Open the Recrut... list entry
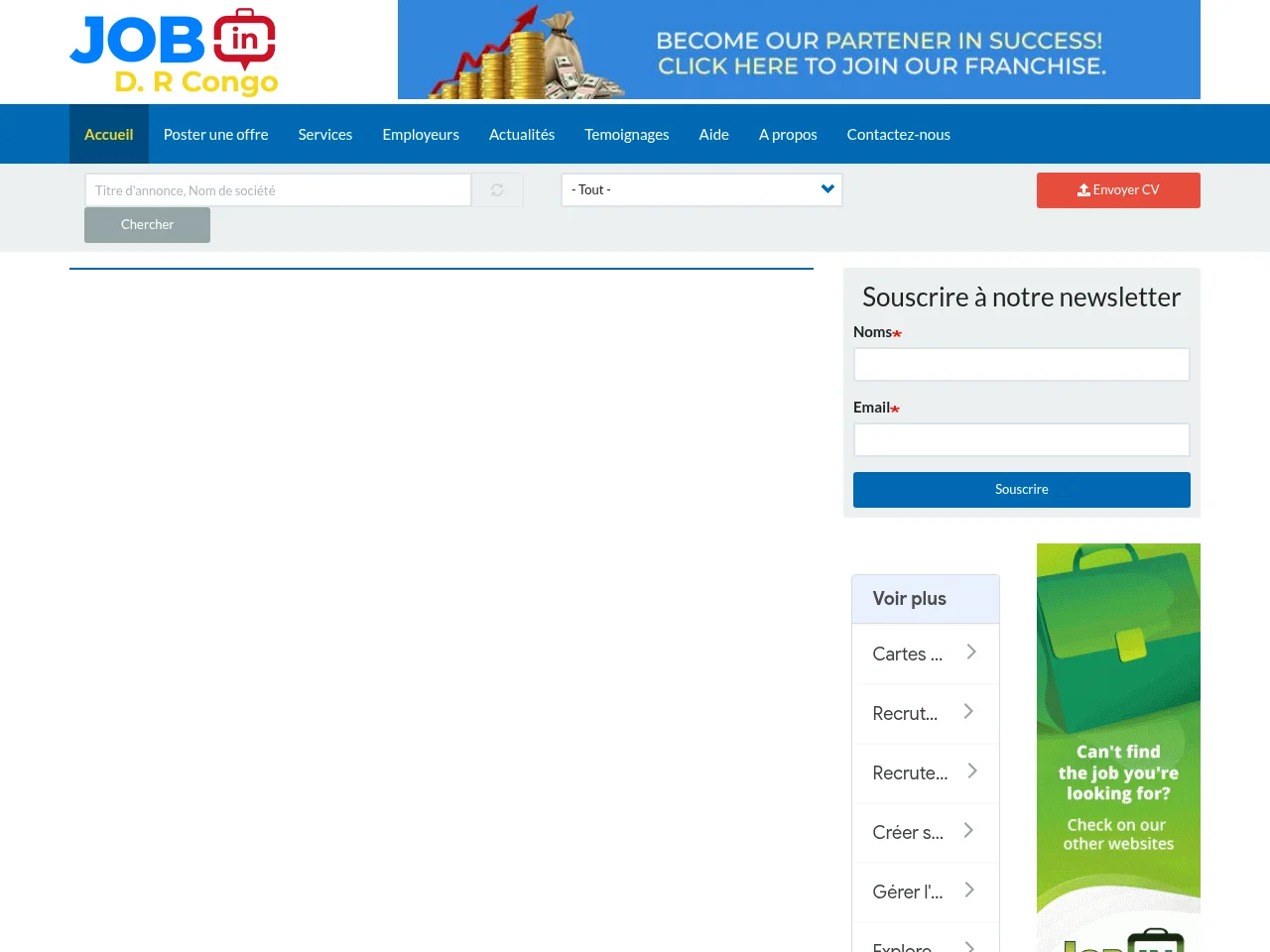The height and width of the screenshot is (952, 1270). 926,714
